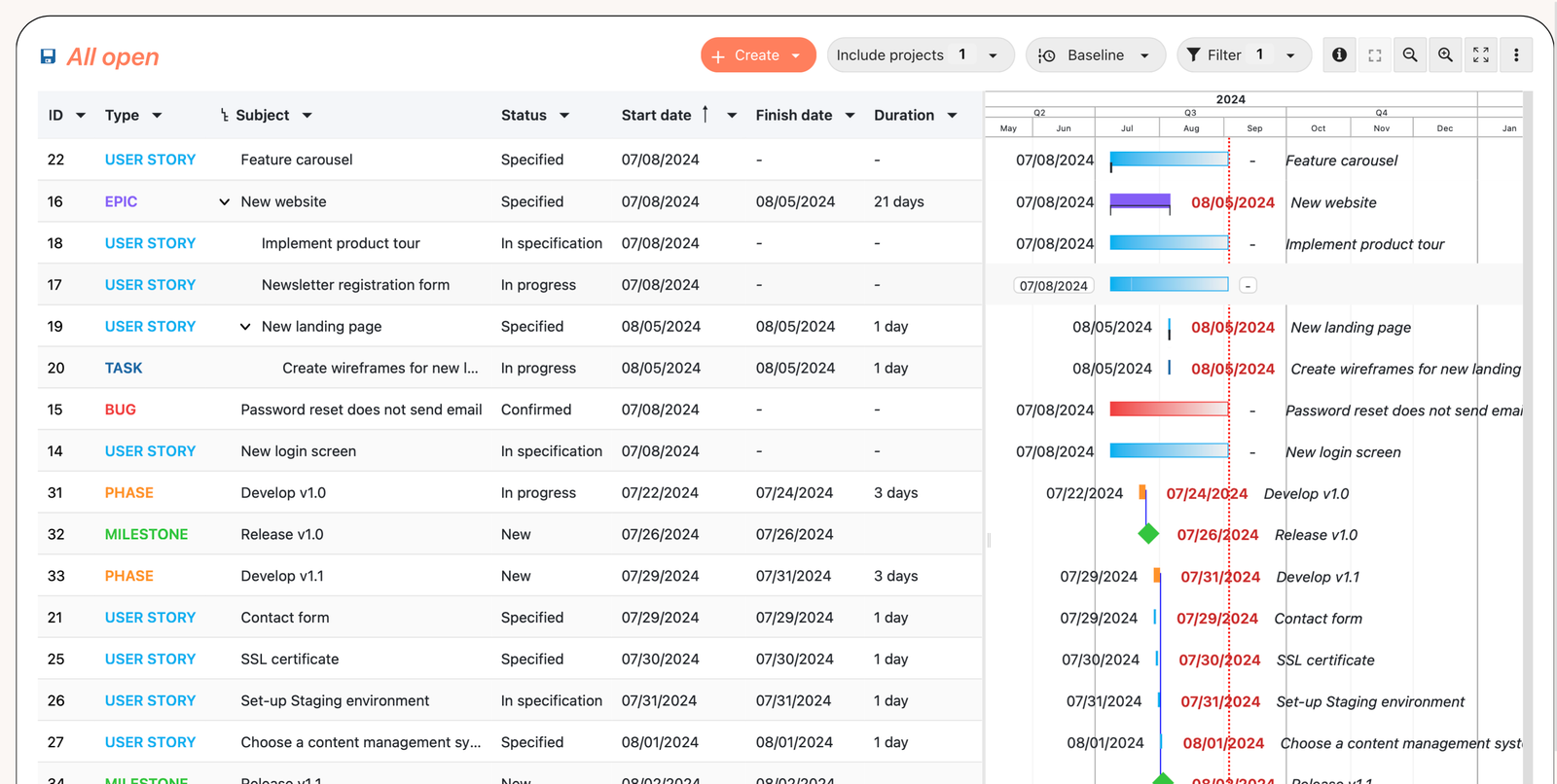Open the Include projects dropdown
This screenshot has height=784, width=1557.
920,55
